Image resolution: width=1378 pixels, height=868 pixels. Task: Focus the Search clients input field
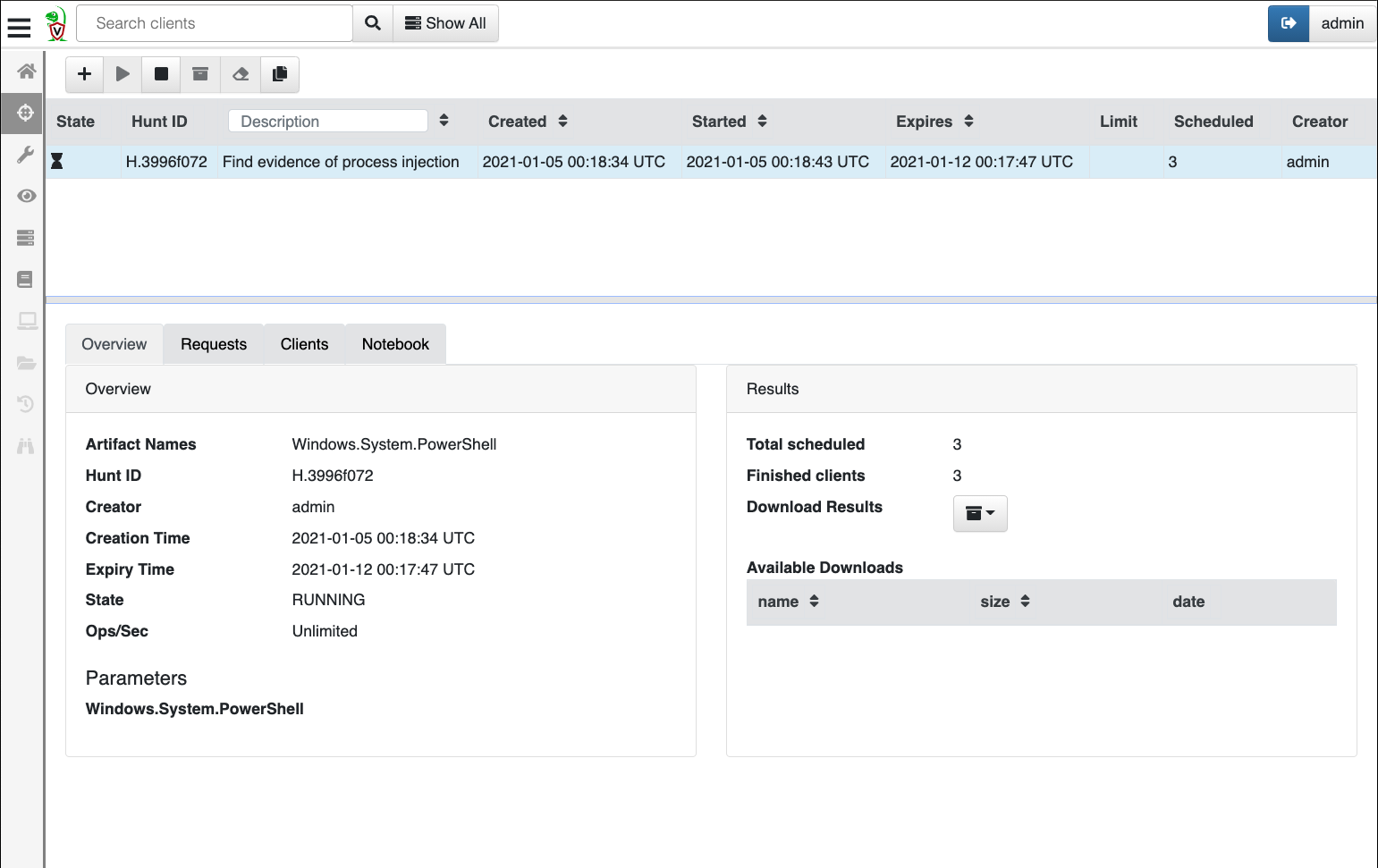(x=215, y=23)
